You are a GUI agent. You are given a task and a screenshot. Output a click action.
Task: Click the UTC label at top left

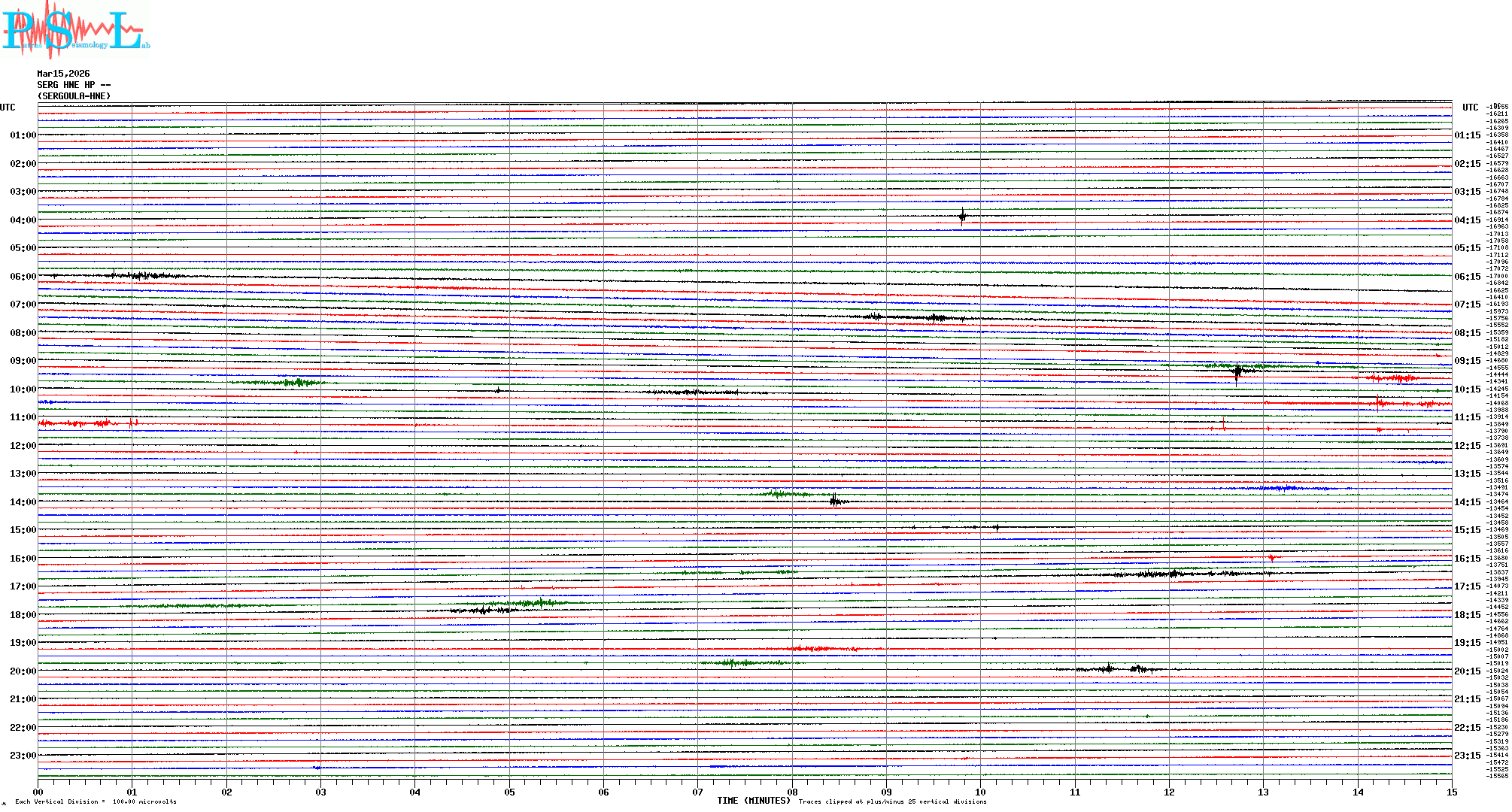[x=8, y=108]
